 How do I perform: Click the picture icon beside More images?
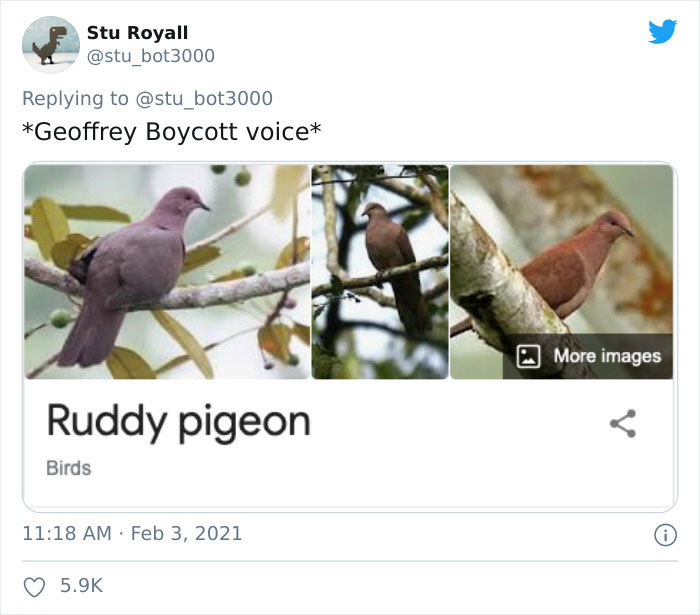tap(529, 356)
